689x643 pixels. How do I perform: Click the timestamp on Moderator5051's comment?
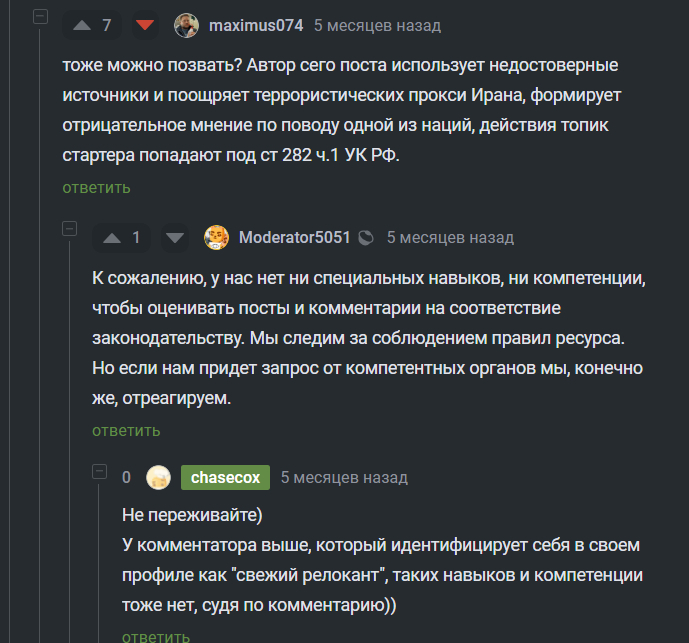coord(450,238)
